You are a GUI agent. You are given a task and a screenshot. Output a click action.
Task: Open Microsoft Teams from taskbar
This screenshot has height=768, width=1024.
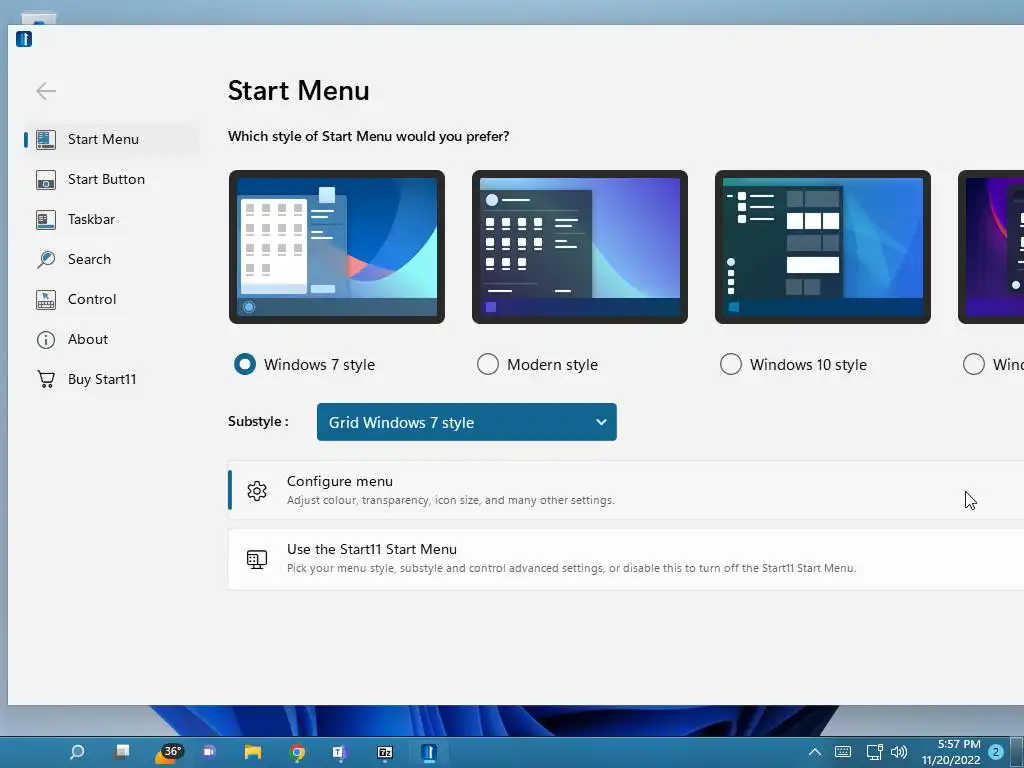tap(340, 752)
